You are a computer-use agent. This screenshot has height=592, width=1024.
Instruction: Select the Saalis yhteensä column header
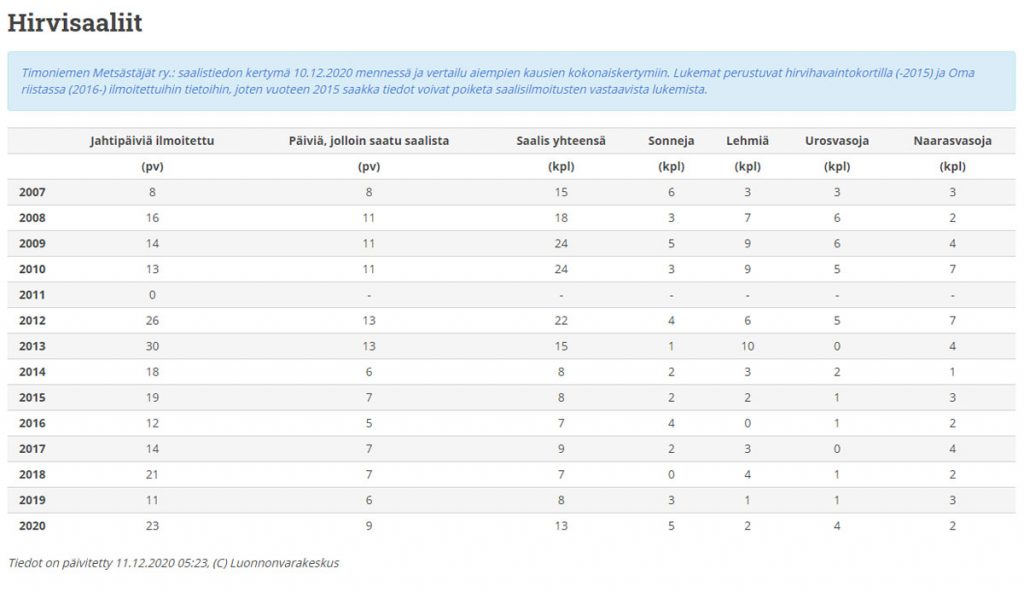(560, 141)
